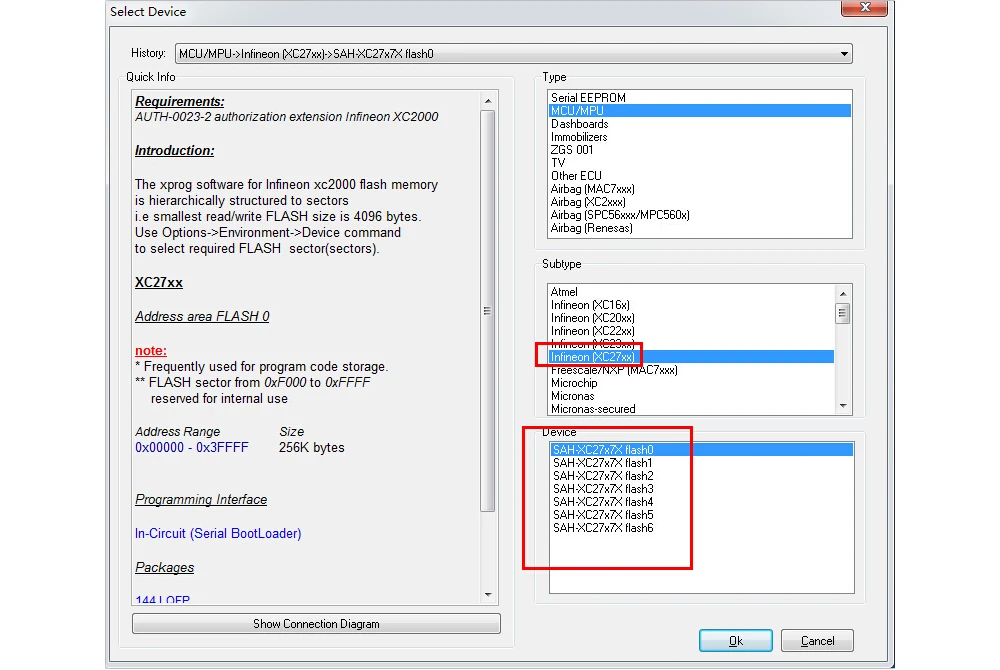Open the History dropdown arrow
The image size is (1000, 670).
tap(844, 54)
